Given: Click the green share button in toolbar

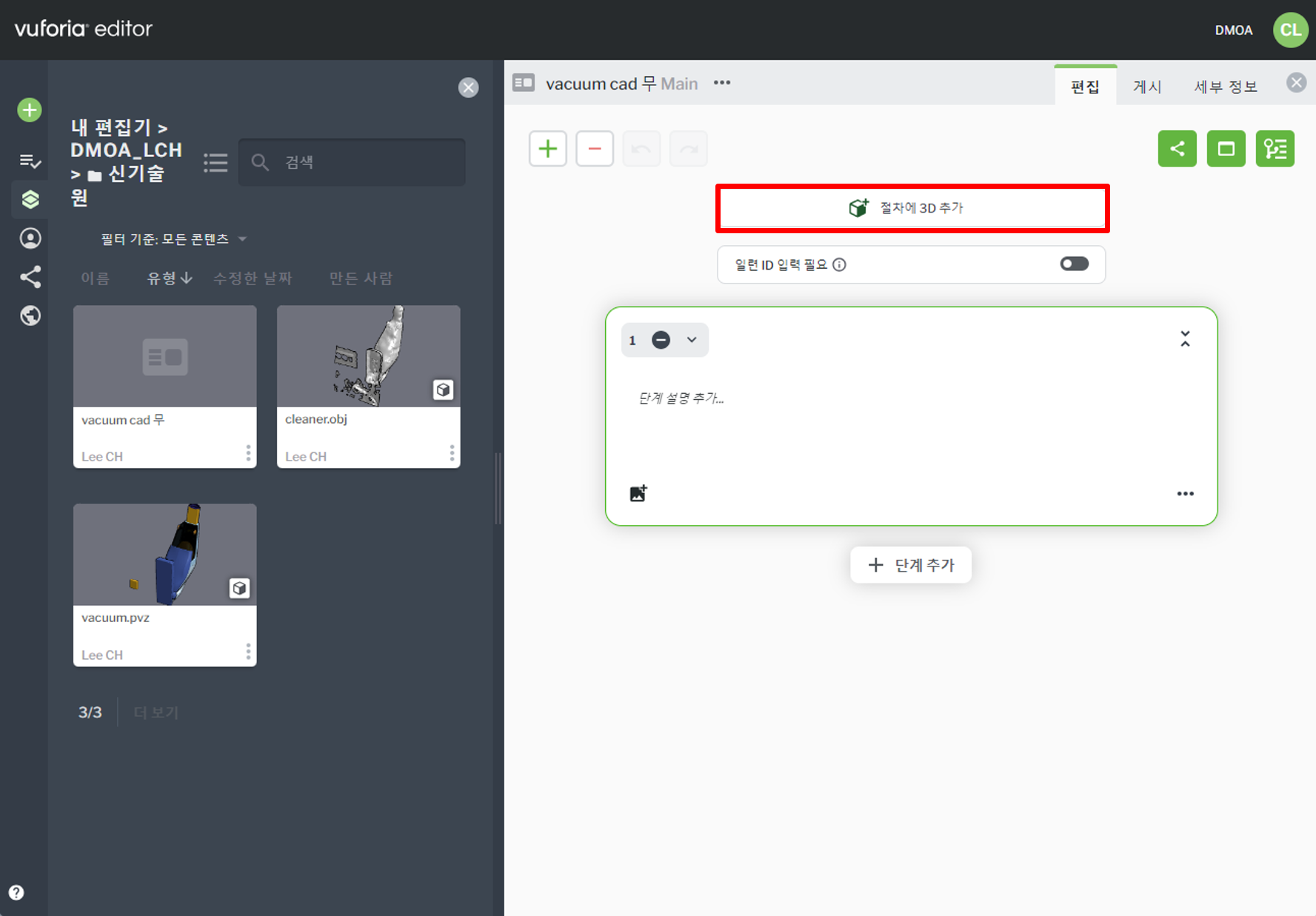Looking at the screenshot, I should [1177, 149].
